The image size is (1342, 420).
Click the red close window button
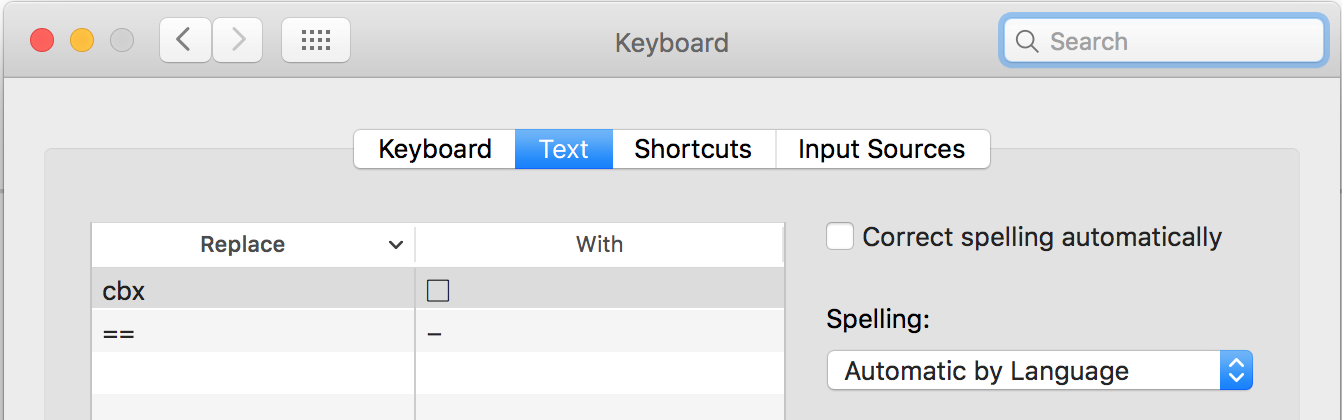42,41
